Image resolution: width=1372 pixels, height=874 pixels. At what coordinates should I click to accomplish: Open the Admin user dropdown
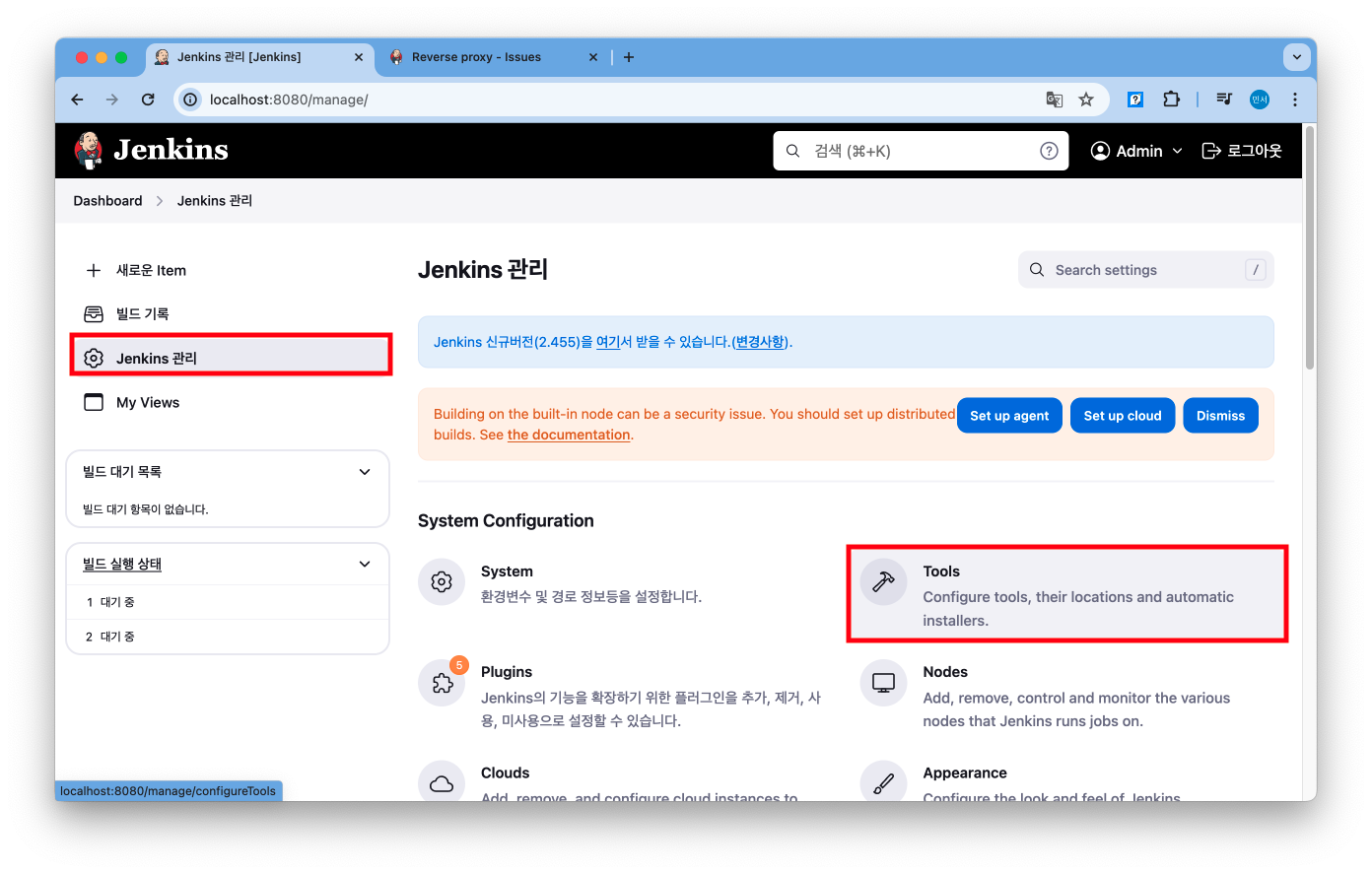click(1136, 151)
